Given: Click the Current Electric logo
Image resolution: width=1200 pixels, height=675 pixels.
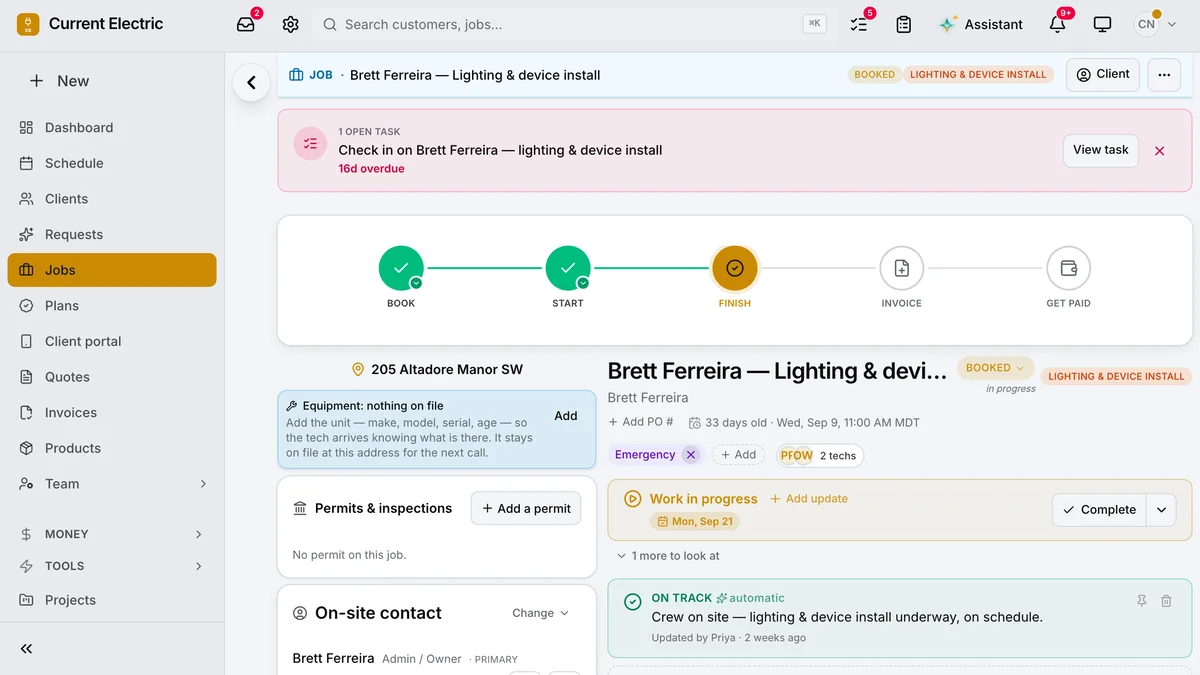Looking at the screenshot, I should [x=28, y=24].
